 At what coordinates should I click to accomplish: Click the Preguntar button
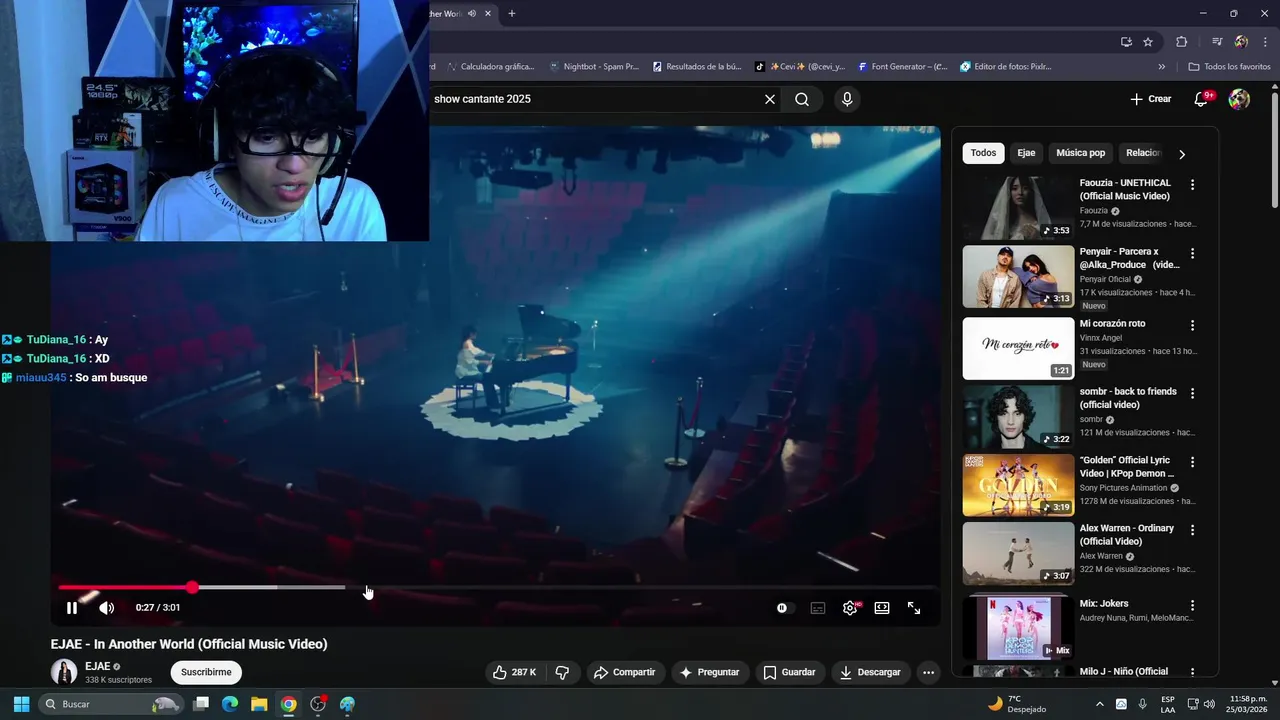710,672
